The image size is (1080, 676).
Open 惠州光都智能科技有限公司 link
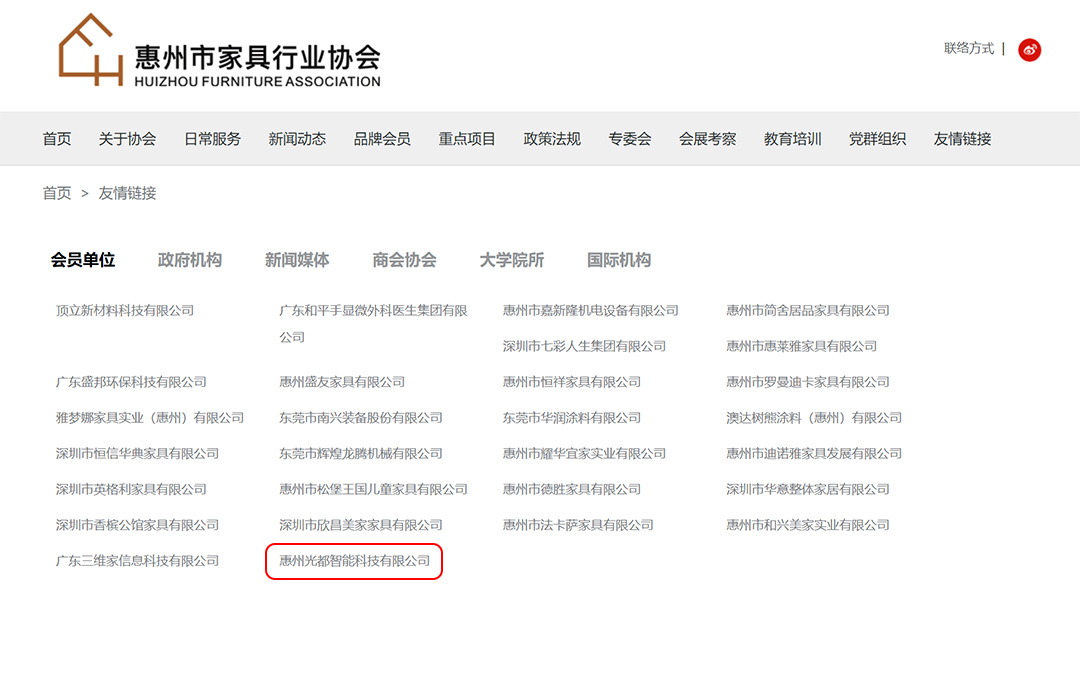coord(354,561)
